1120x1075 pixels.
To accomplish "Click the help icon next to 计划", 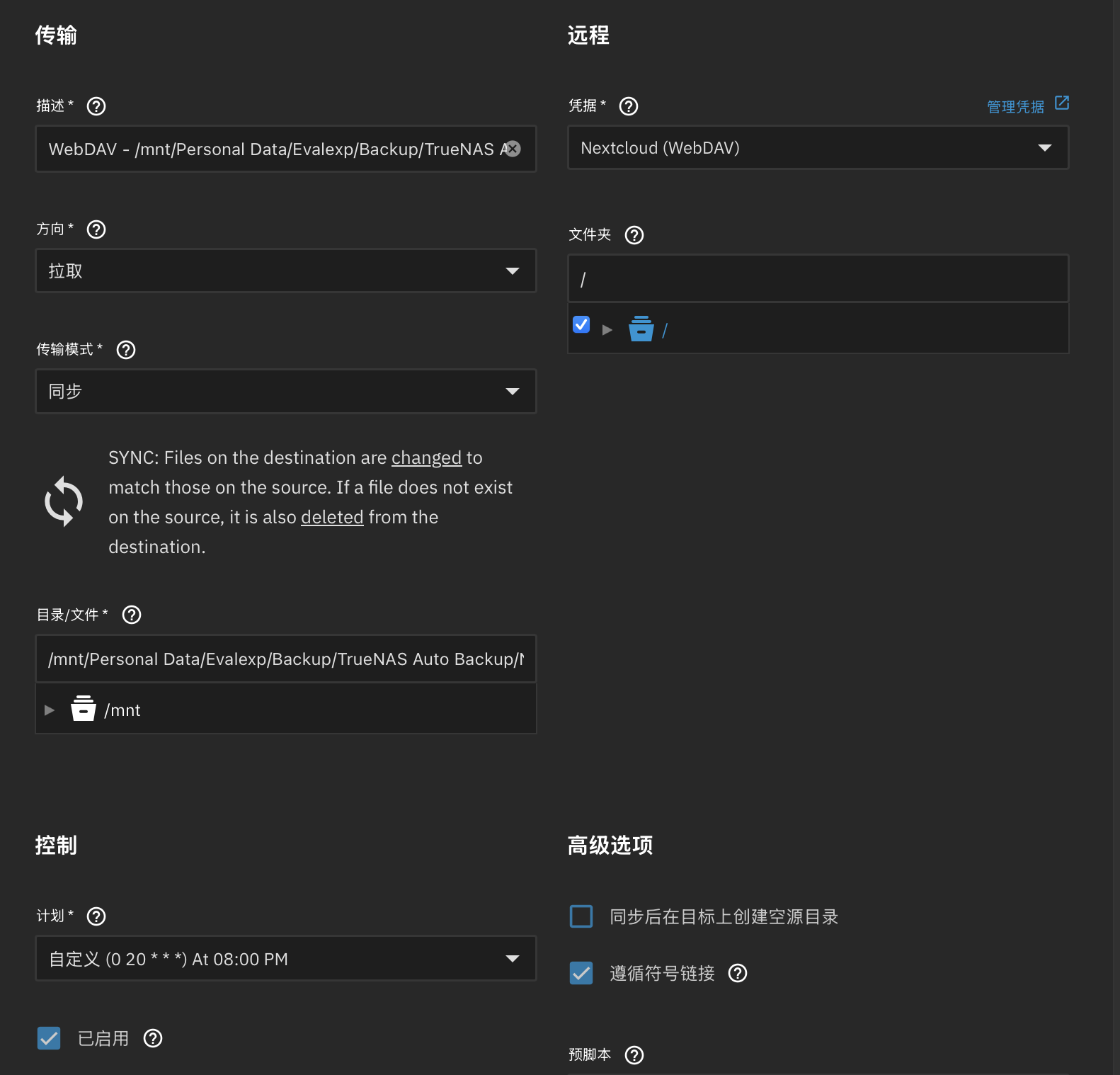I will 96,916.
